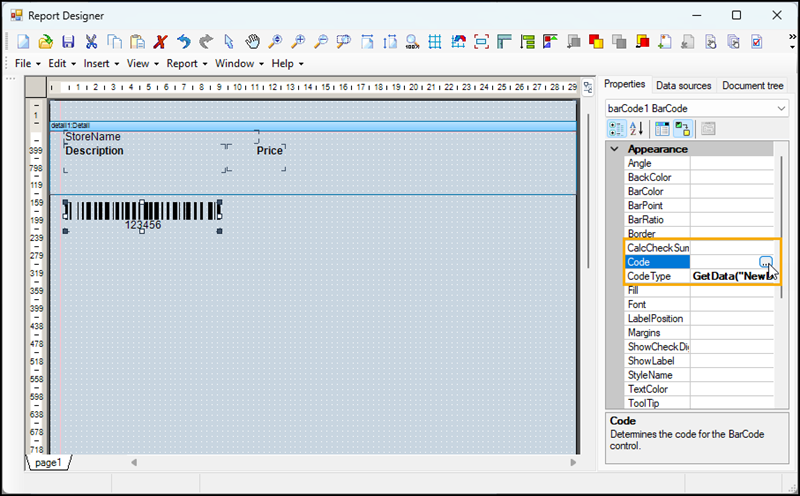The width and height of the screenshot is (800, 496).
Task: Click the Zoom in magnifier icon
Action: [298, 41]
